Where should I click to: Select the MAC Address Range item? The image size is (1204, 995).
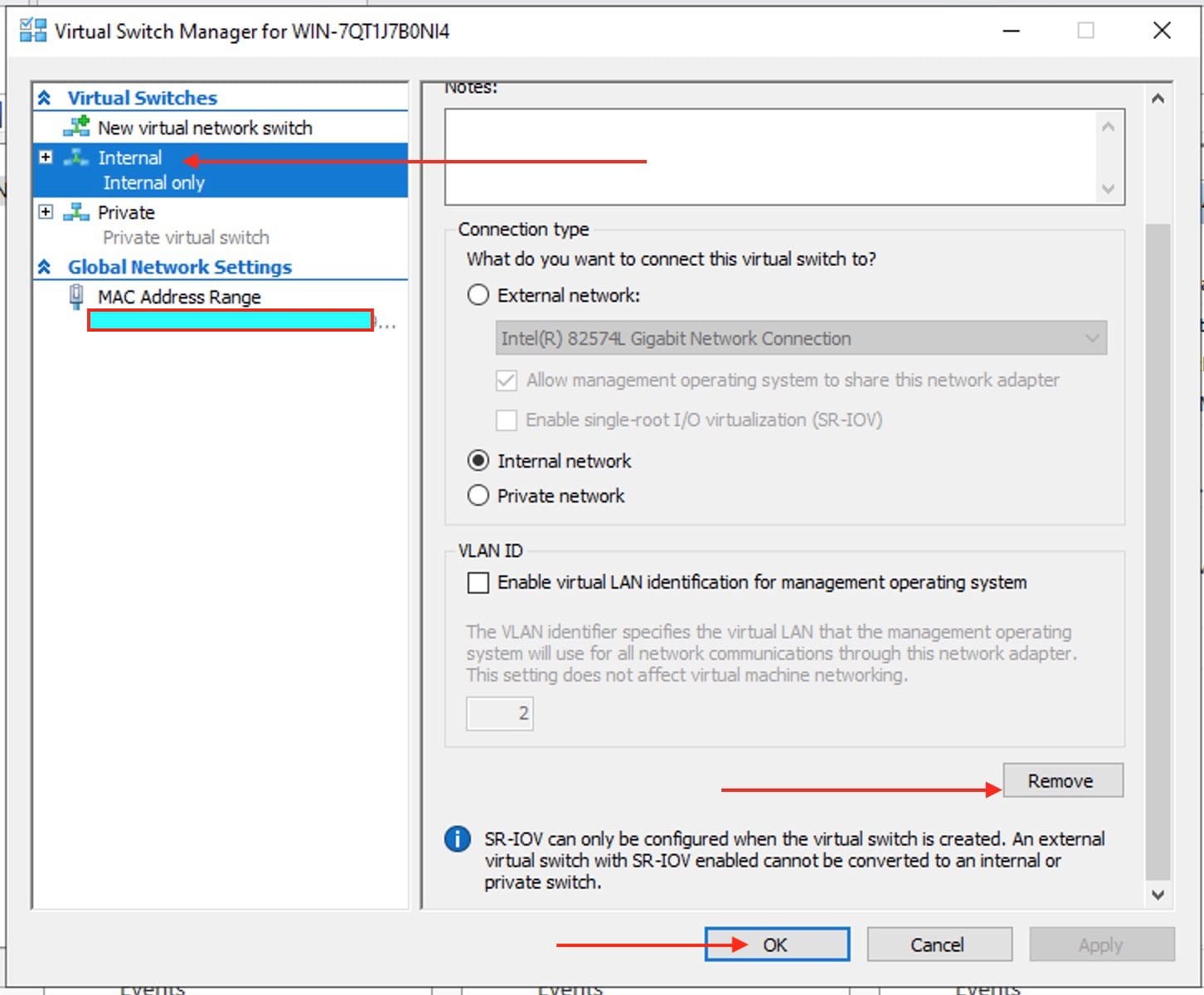pos(179,297)
